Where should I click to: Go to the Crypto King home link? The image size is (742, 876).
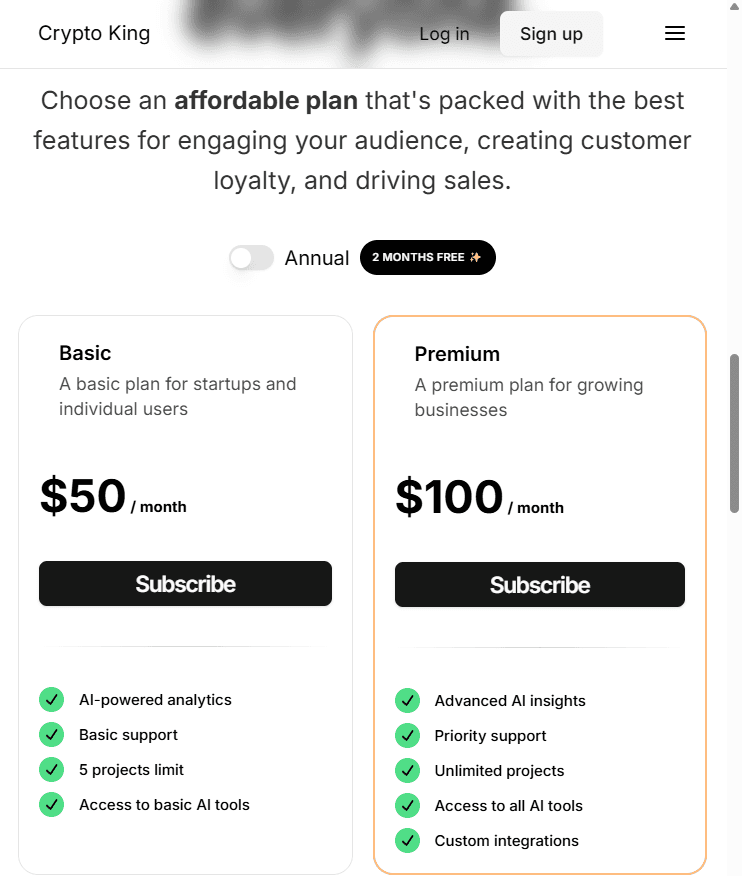[x=94, y=34]
